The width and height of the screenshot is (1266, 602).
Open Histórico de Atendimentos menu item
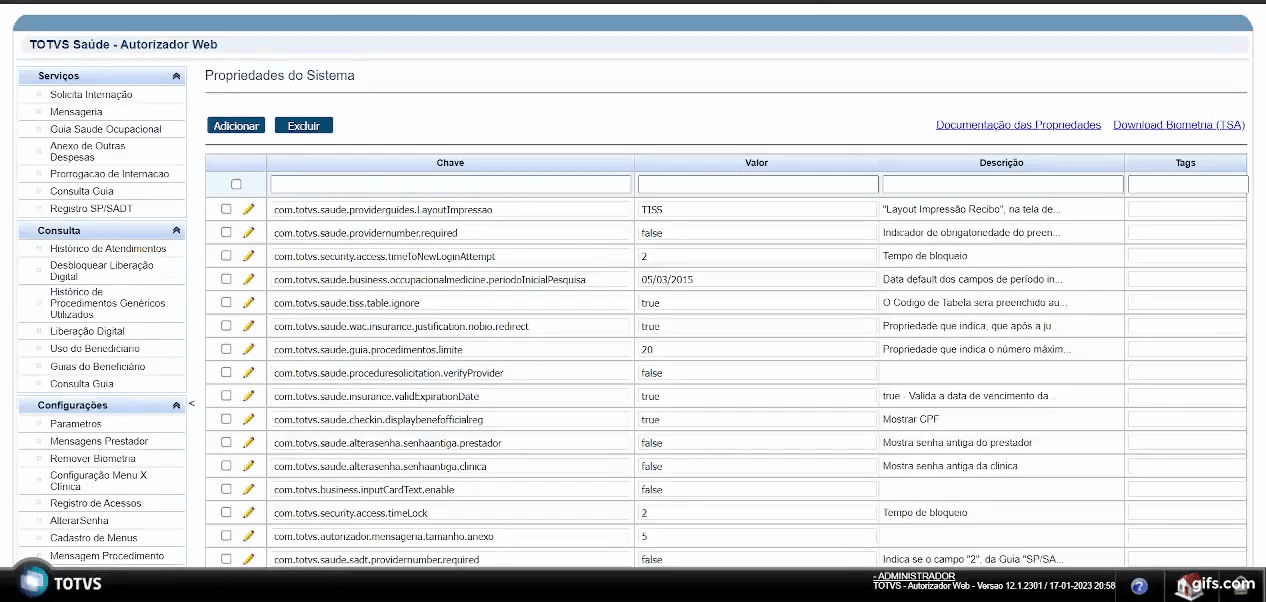point(108,249)
